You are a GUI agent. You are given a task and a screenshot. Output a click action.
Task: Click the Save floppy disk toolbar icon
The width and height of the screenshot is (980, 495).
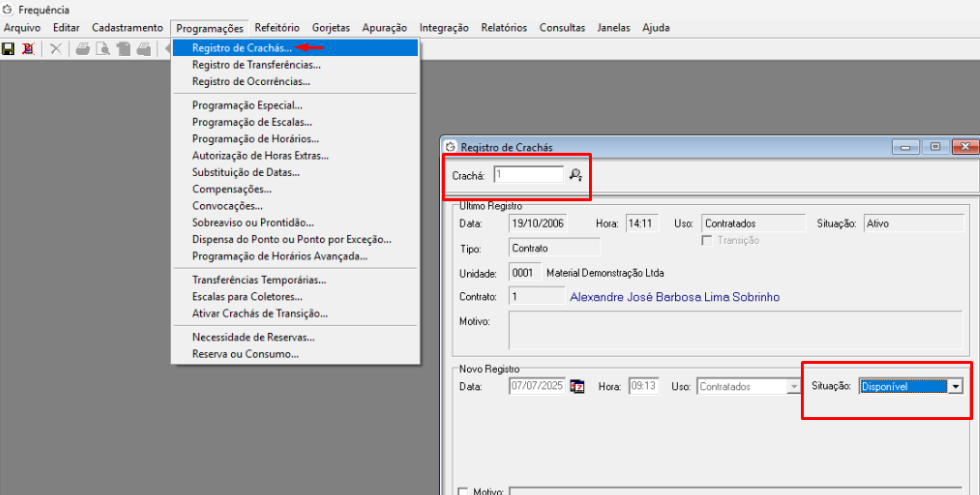click(x=8, y=48)
